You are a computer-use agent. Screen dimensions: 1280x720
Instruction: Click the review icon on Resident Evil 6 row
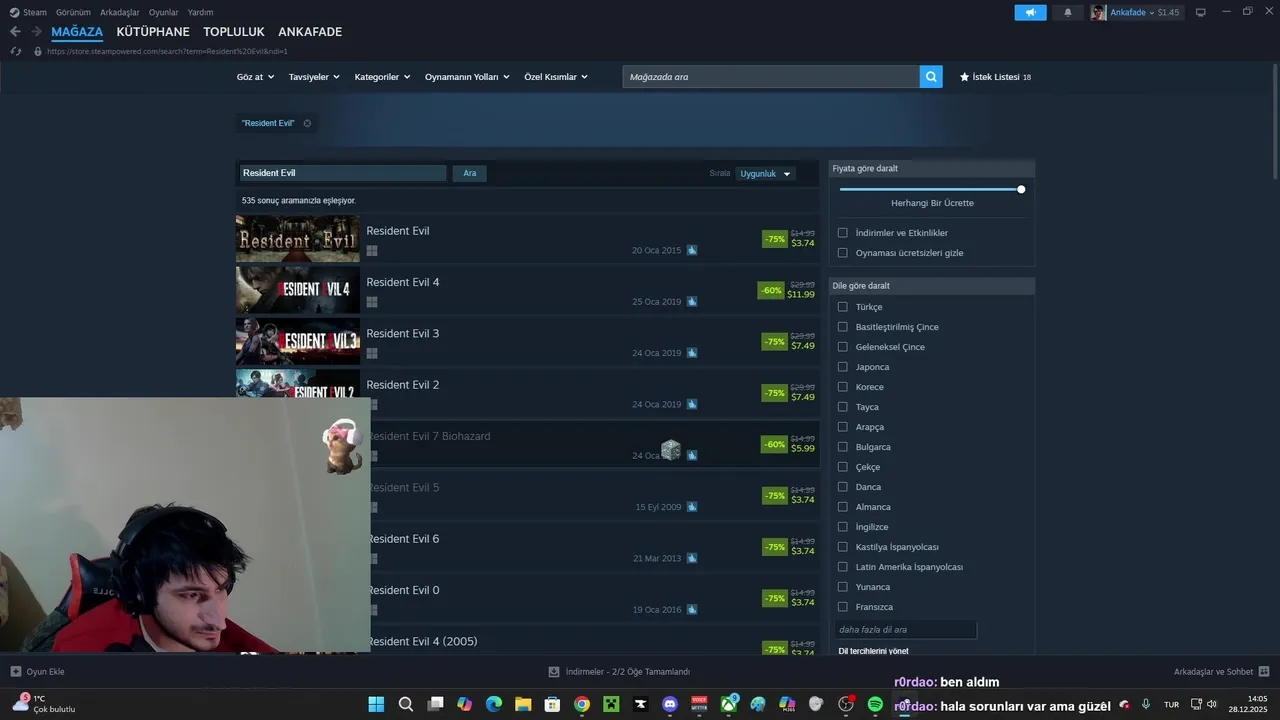tap(692, 558)
